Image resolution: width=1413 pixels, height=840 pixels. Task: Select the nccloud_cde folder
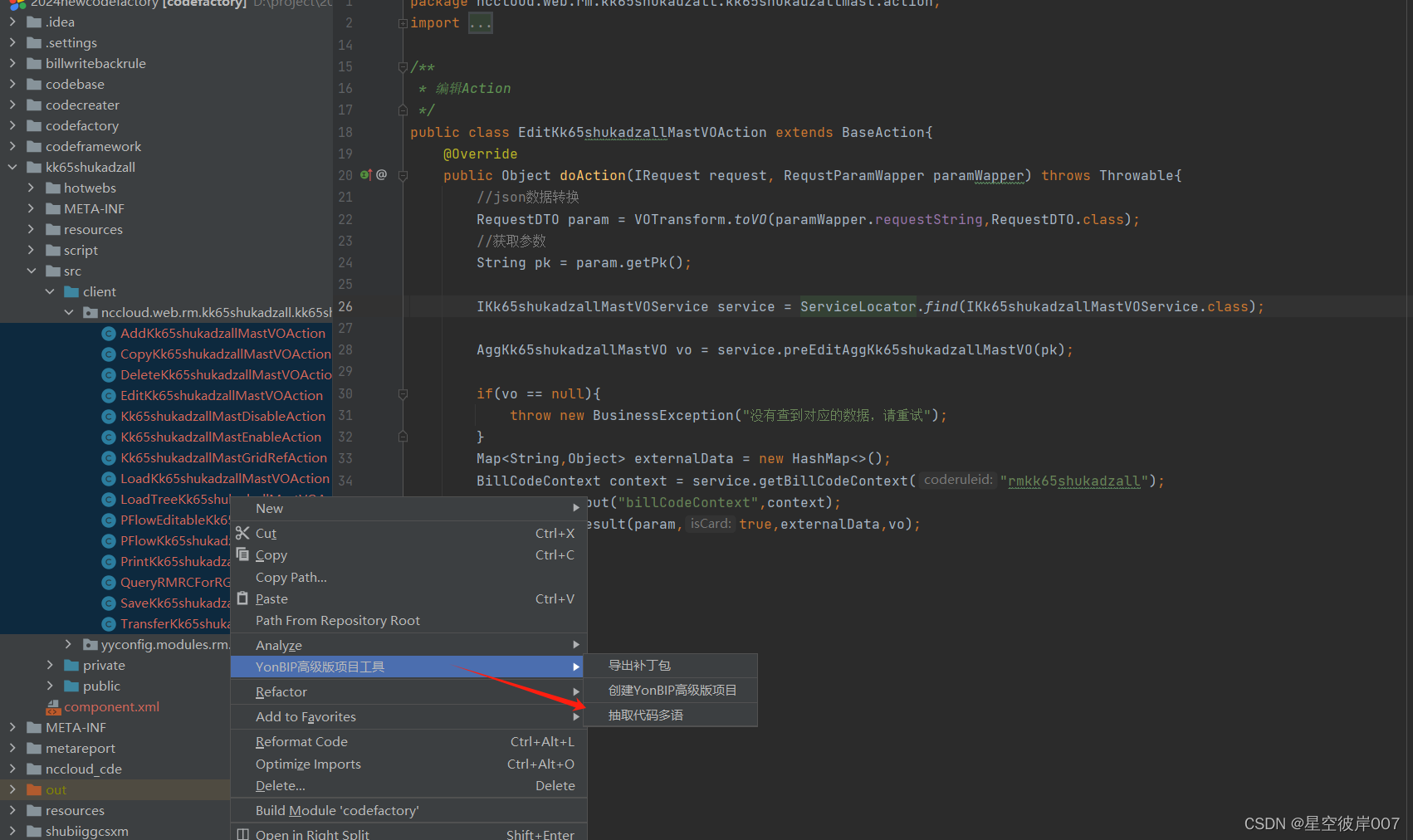[84, 769]
